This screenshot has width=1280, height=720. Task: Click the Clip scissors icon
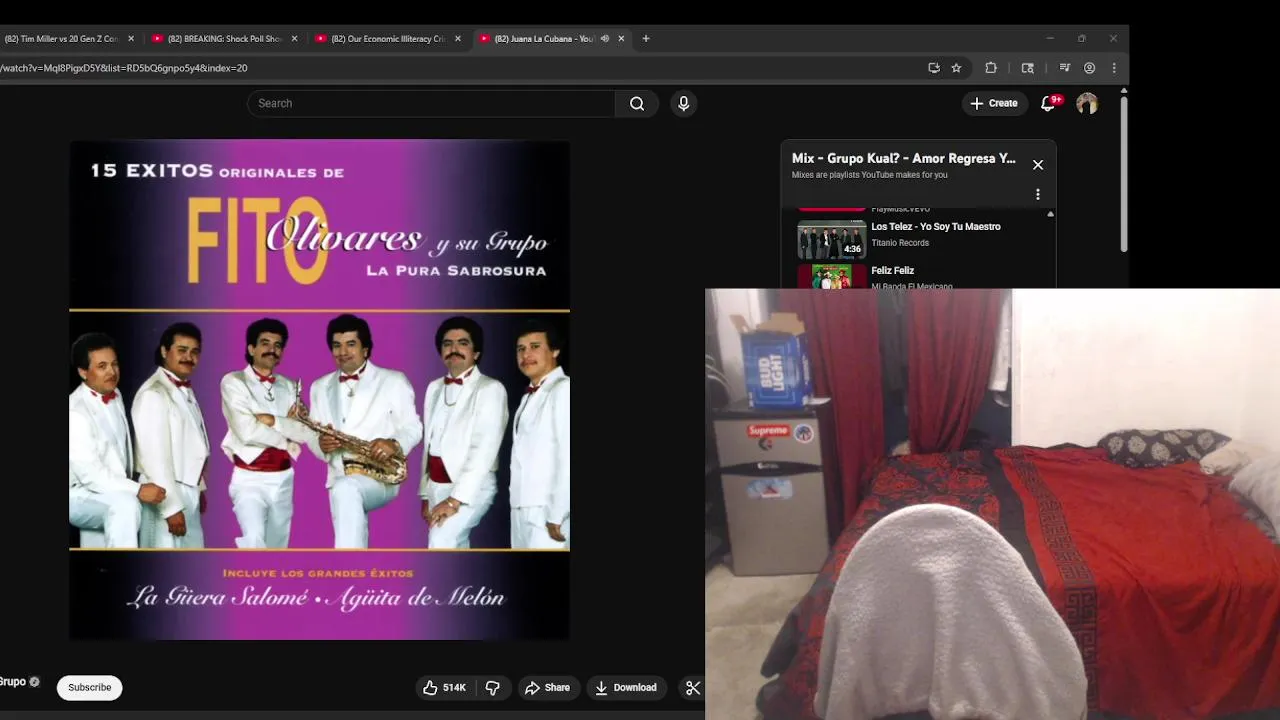click(692, 687)
